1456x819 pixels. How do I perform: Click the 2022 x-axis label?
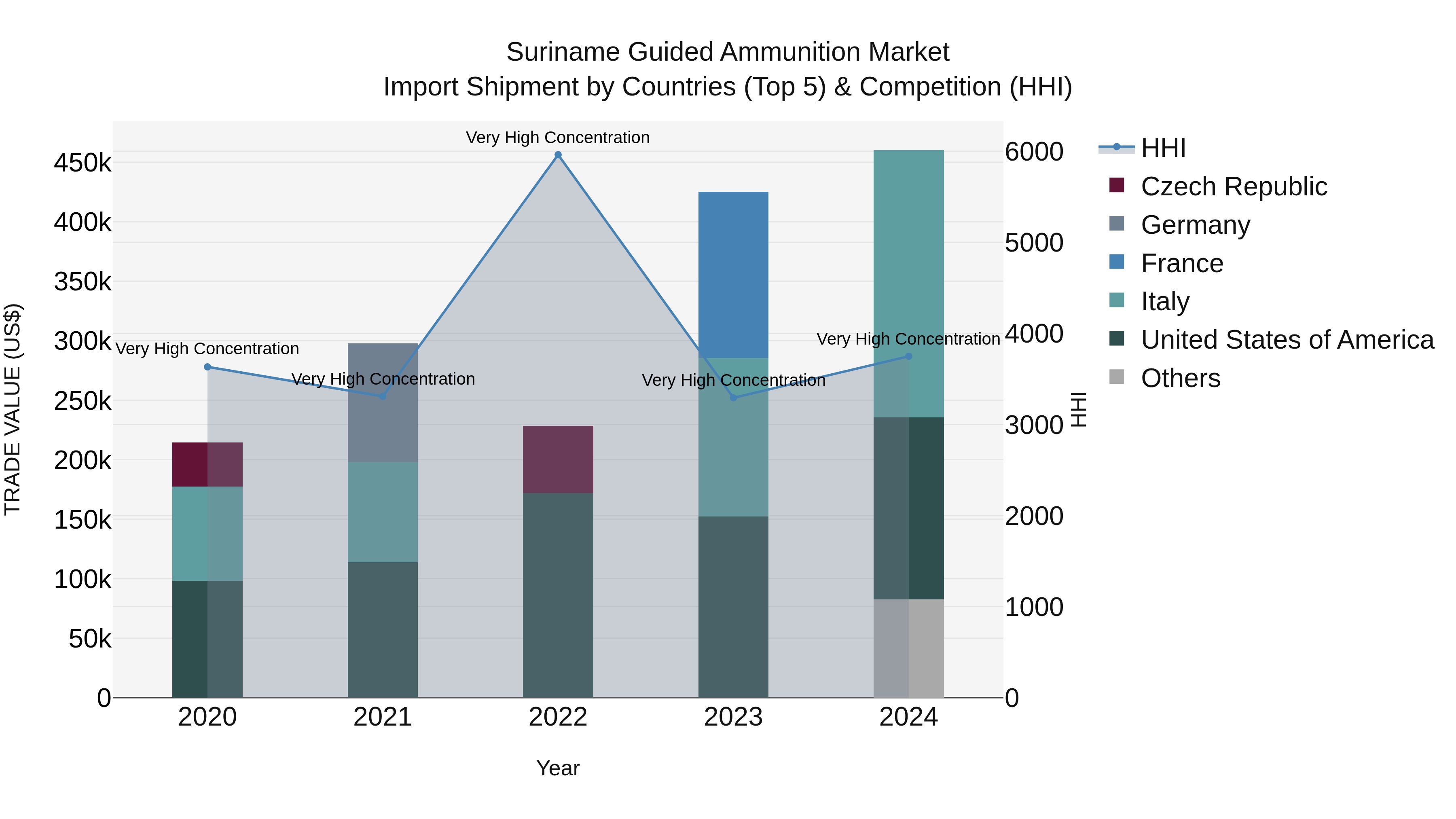click(x=558, y=717)
